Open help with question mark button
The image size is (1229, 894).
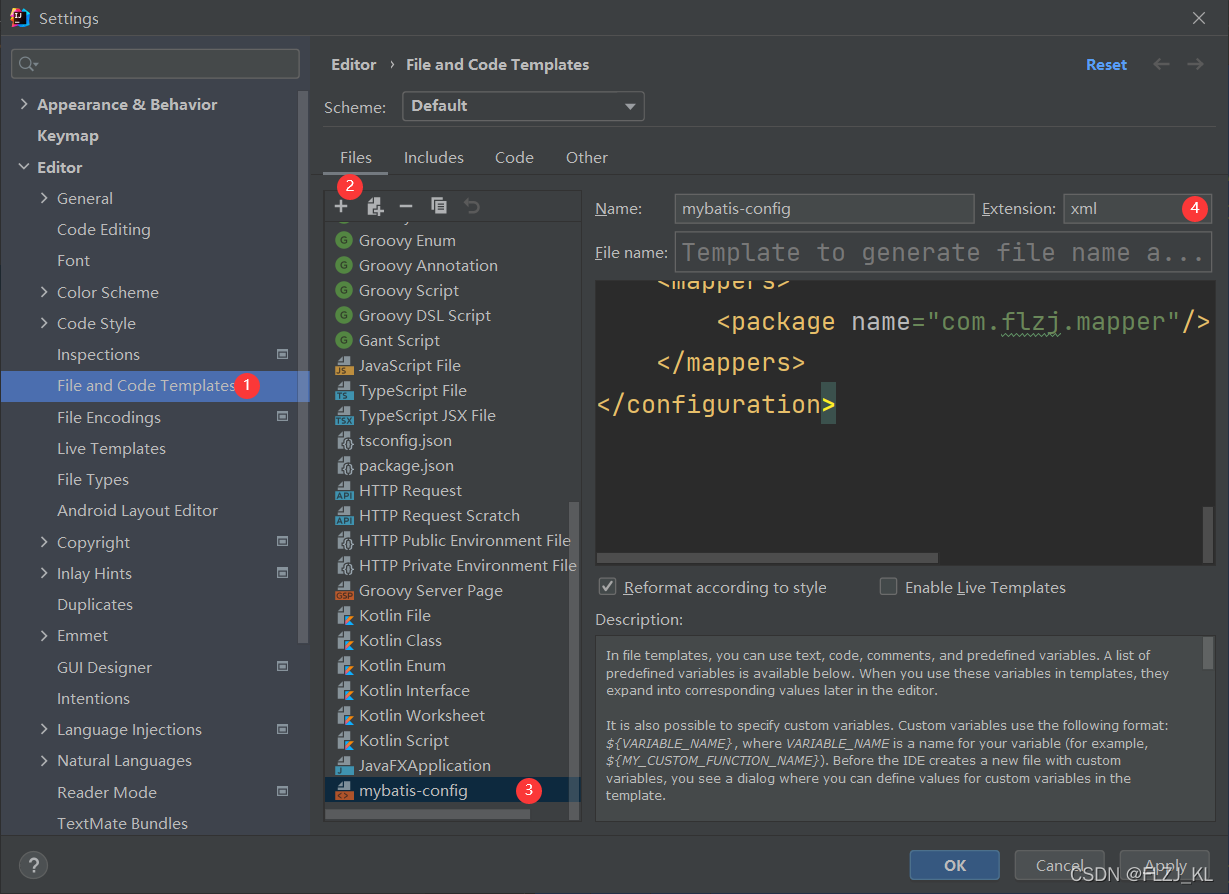(x=33, y=865)
